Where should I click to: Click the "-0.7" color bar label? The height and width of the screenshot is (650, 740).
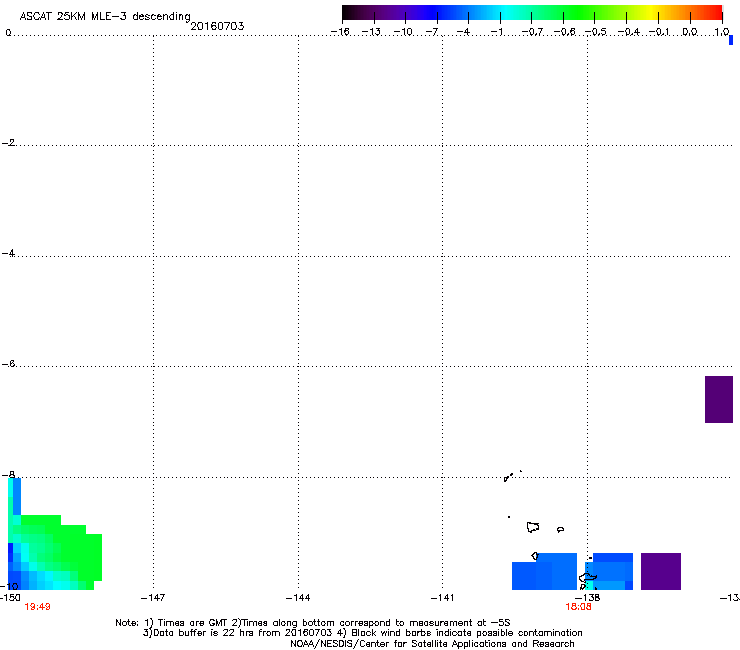point(532,32)
